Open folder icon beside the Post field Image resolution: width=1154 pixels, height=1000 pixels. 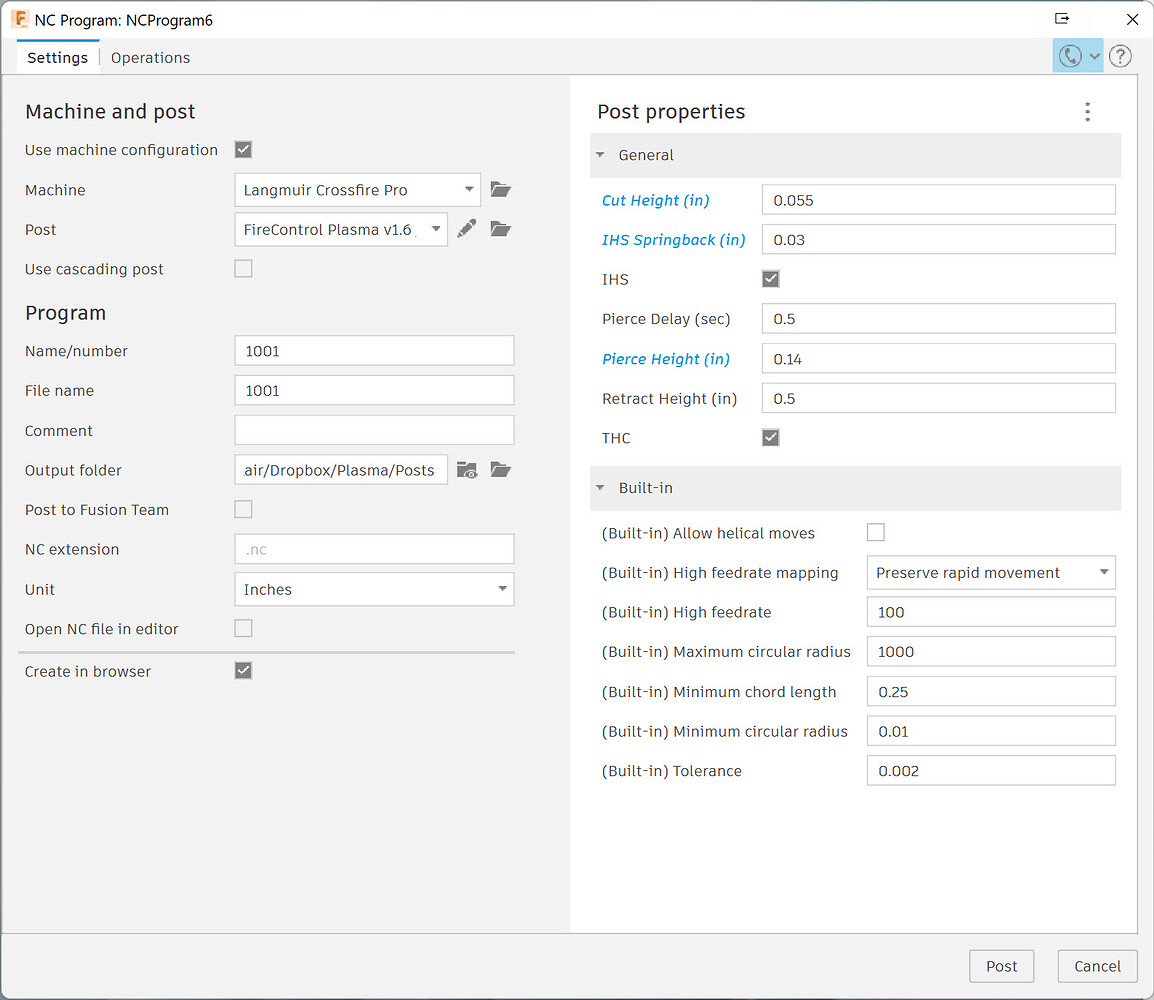point(500,230)
